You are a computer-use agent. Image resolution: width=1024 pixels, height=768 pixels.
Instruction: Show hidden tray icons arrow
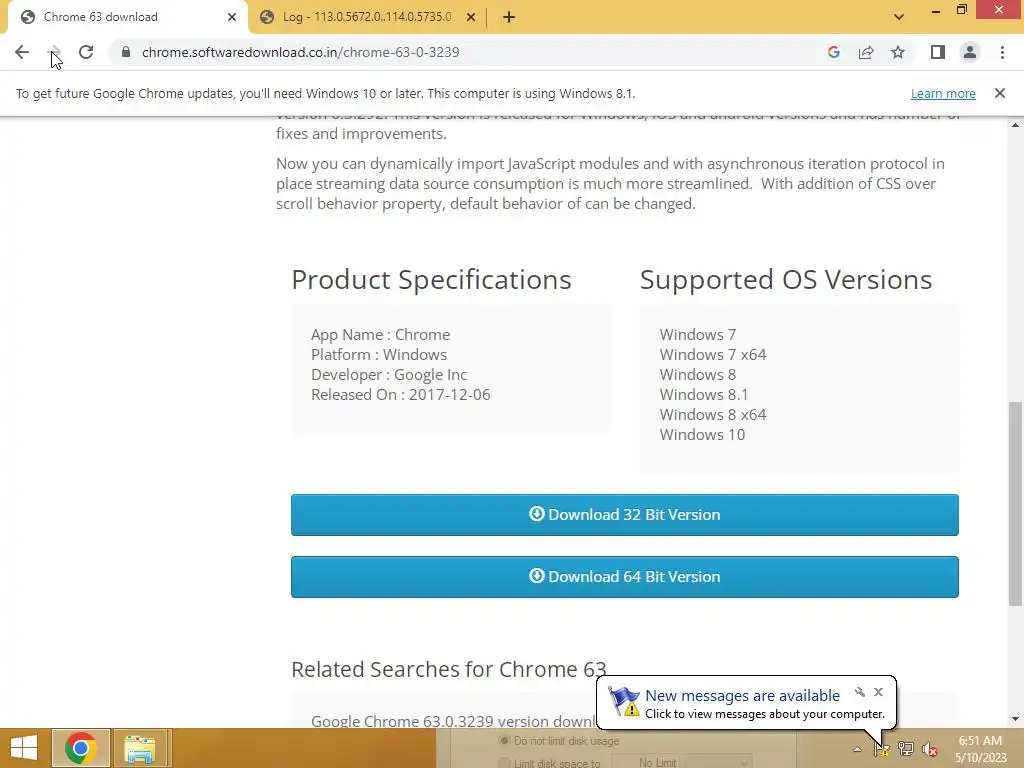857,749
